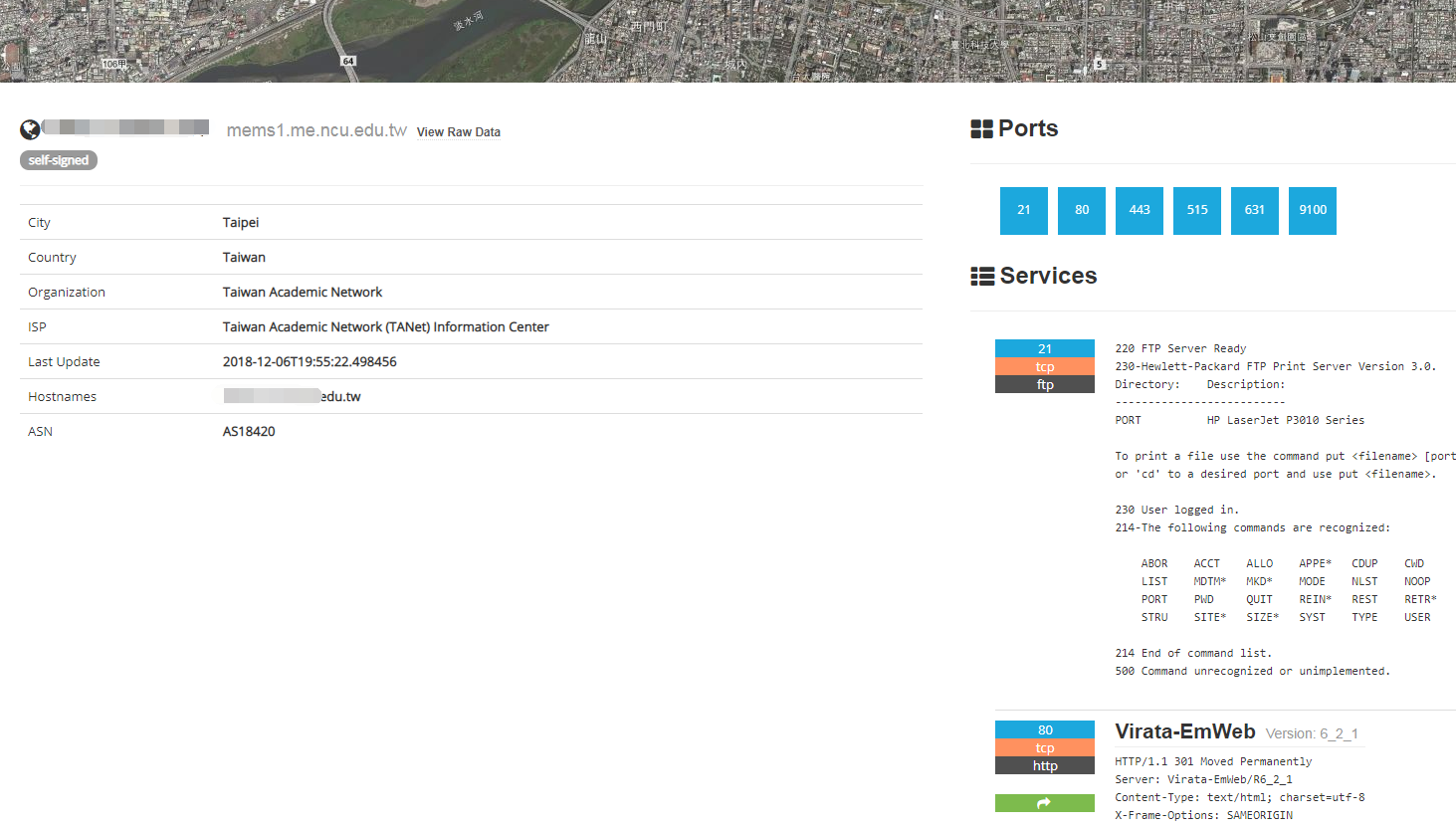The image size is (1456, 829).
Task: Jump to port 443 service
Action: tap(1139, 210)
